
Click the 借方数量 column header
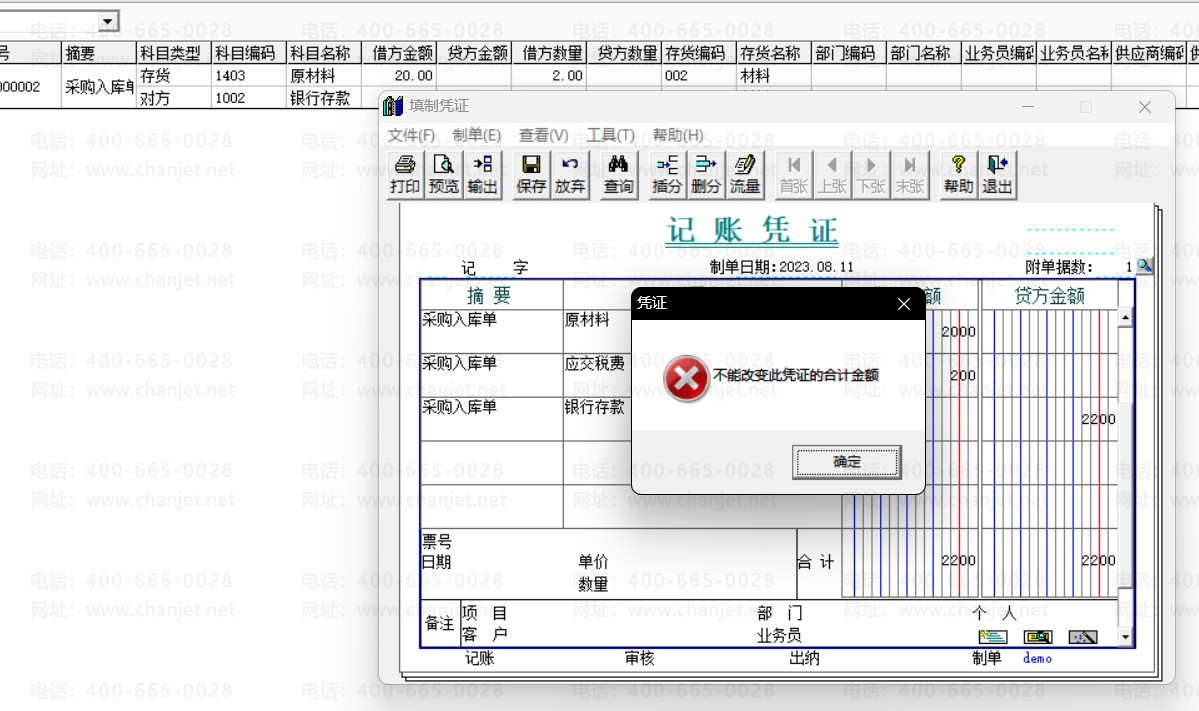[548, 53]
